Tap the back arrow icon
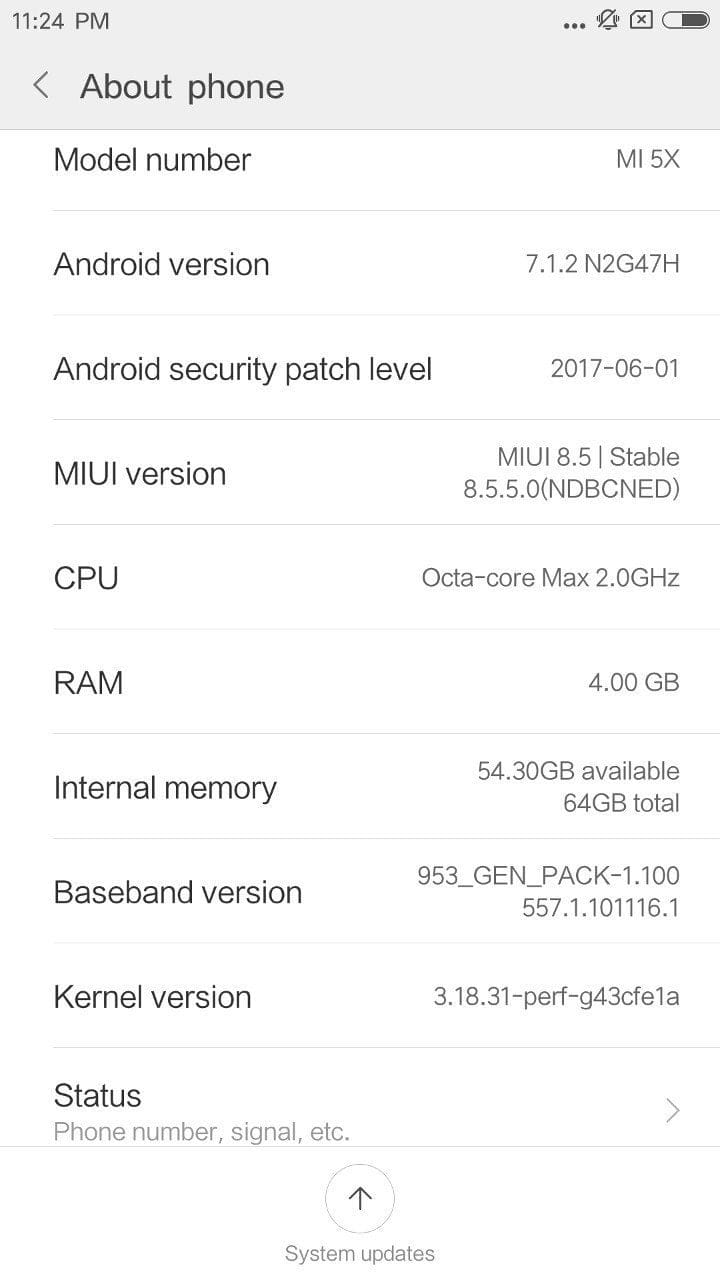The width and height of the screenshot is (720, 1280). pyautogui.click(x=41, y=86)
